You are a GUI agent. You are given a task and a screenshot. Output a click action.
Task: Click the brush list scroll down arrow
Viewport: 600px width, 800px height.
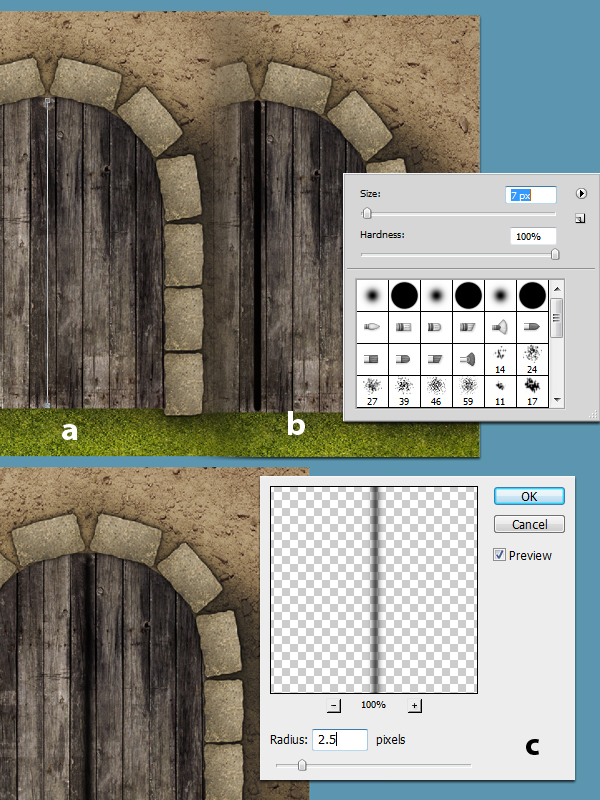pyautogui.click(x=557, y=400)
